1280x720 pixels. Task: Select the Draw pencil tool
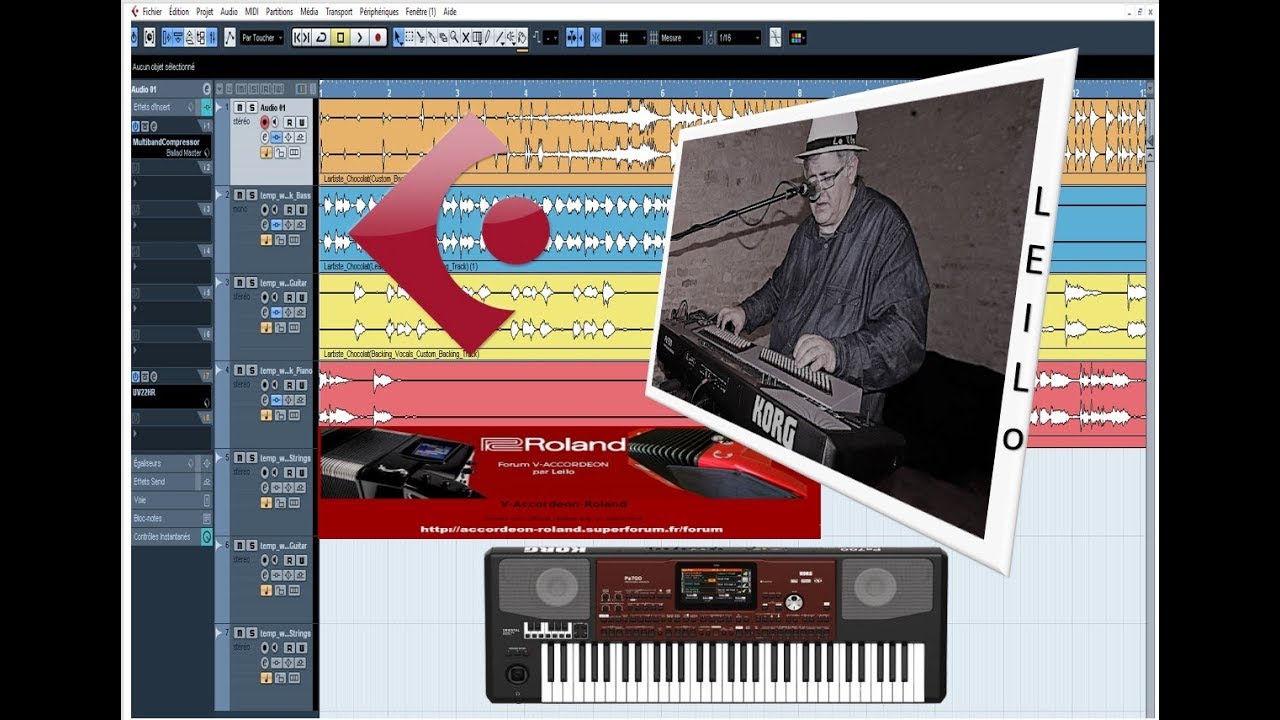pos(487,37)
